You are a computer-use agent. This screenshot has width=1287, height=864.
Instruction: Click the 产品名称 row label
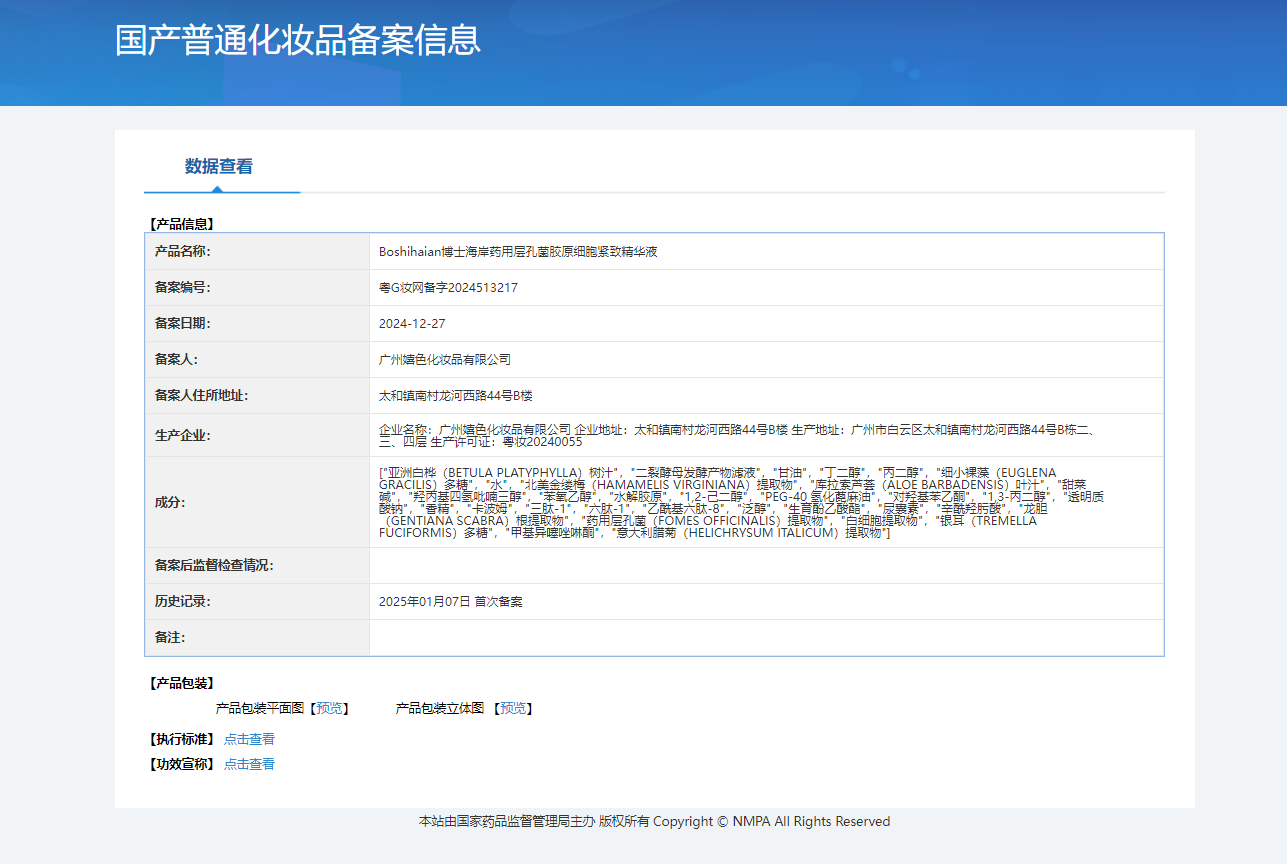coord(183,252)
